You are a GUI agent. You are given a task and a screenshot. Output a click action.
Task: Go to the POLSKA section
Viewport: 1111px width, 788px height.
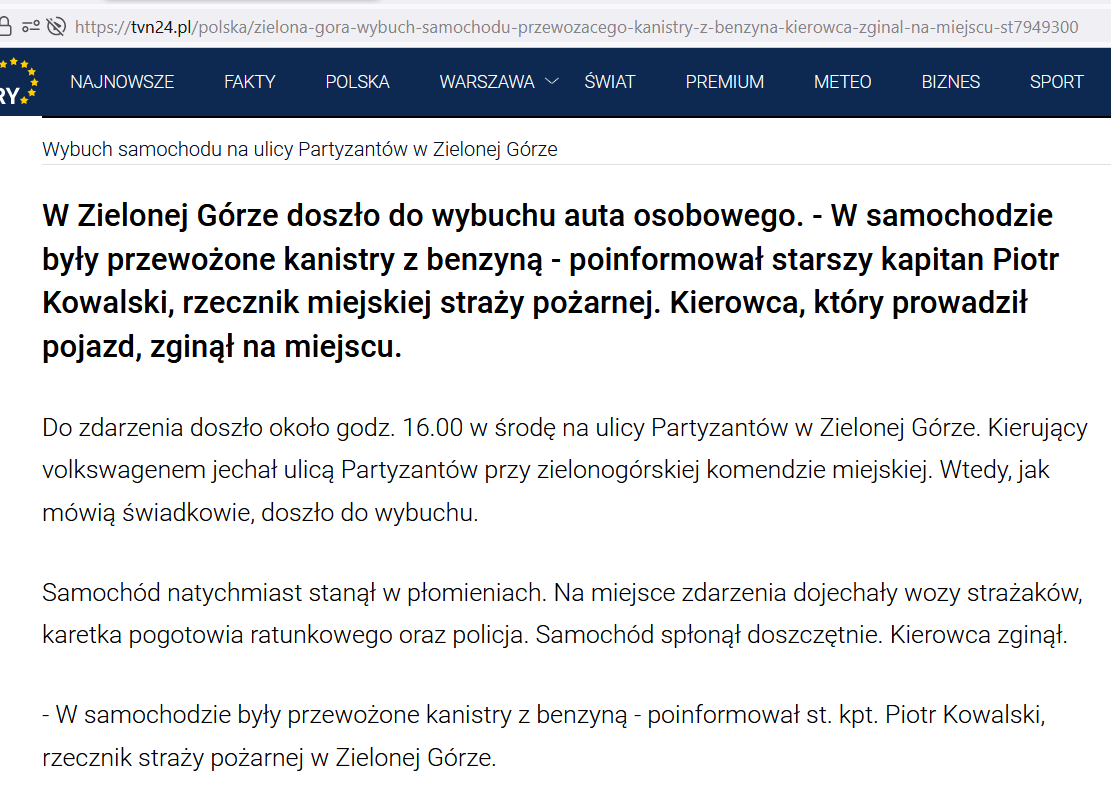(x=357, y=82)
